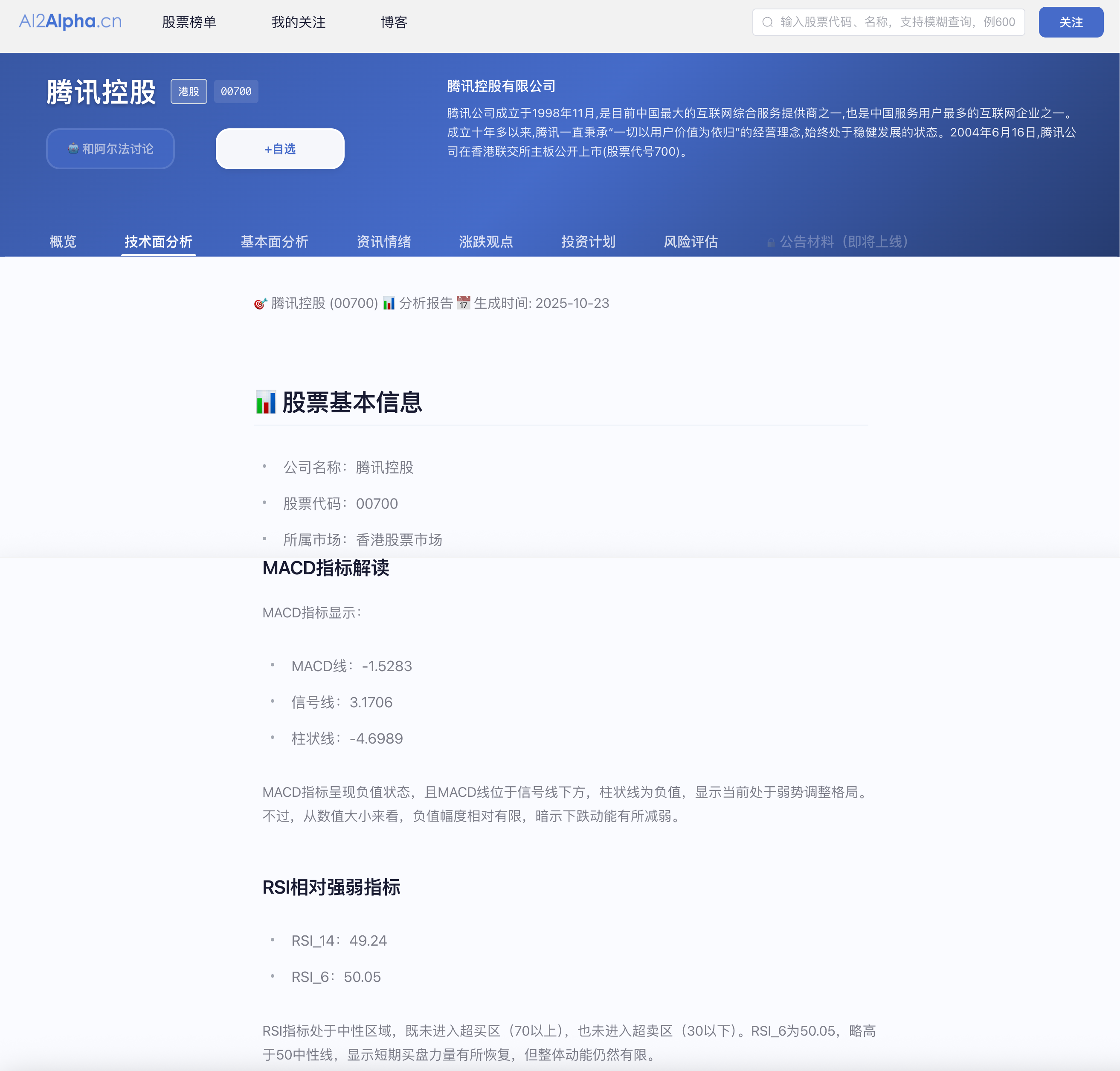Click the 股票榜单 menu item

[189, 22]
